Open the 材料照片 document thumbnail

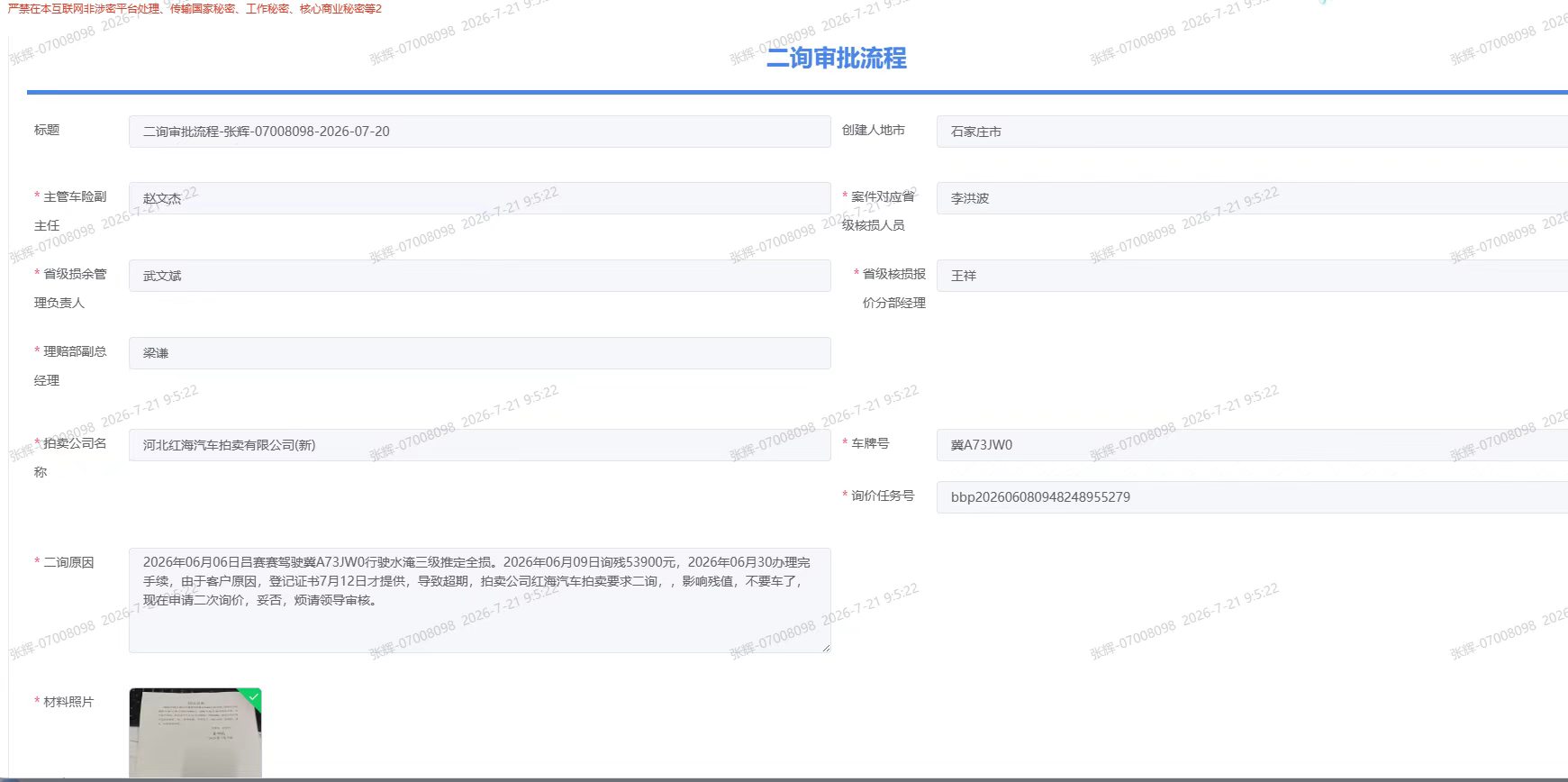point(195,732)
